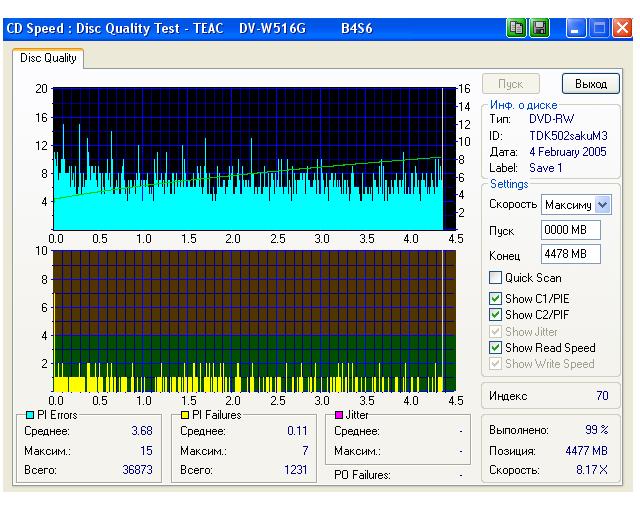Open the Скорость speed dropdown
This screenshot has height=512, width=640.
point(601,205)
